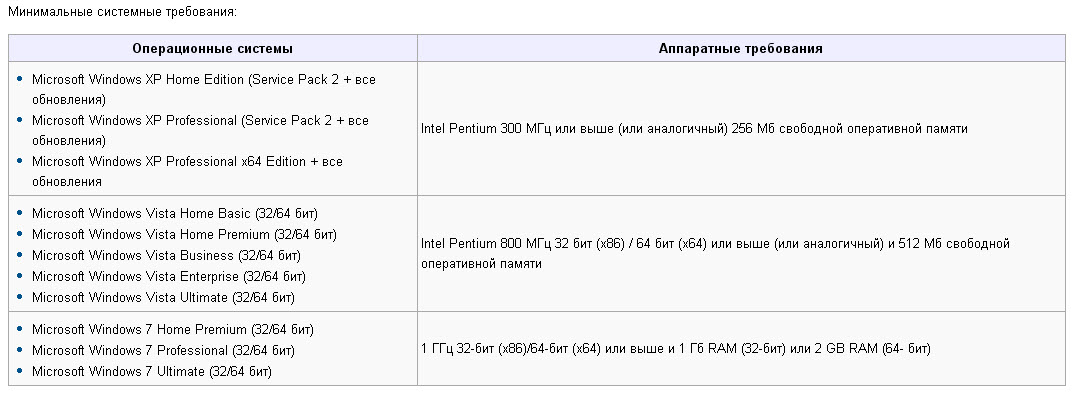Screen dimensions: 1076x398
Task: Click Microsoft Windows 7 Home Premium entry
Action: pos(173,329)
